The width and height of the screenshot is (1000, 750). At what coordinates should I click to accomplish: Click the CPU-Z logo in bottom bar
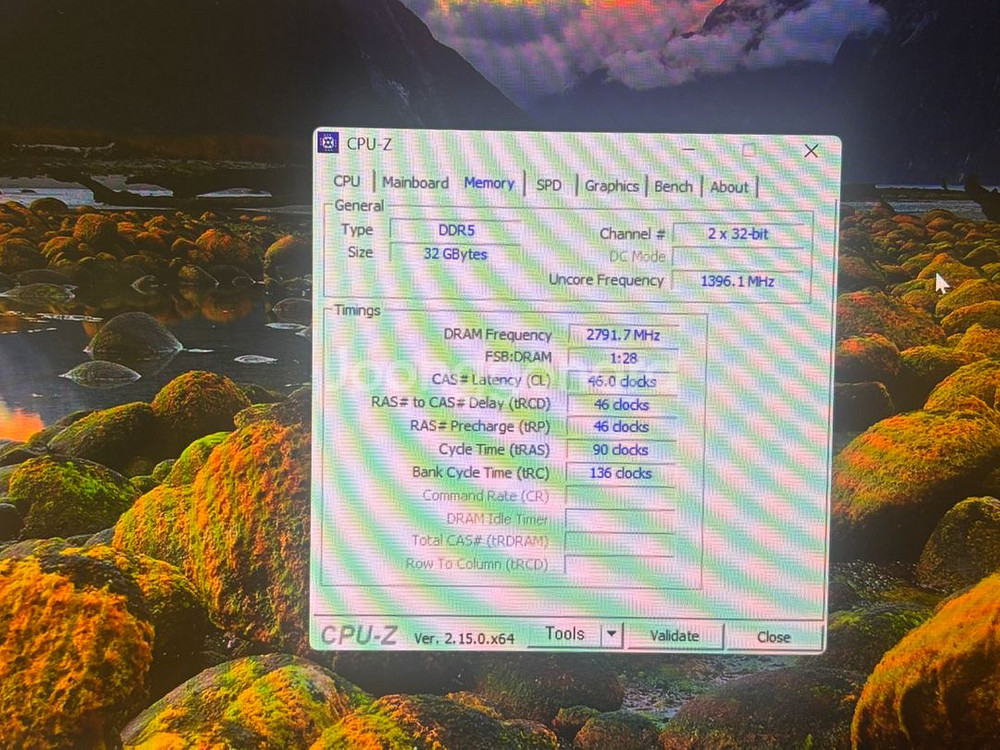coord(359,635)
